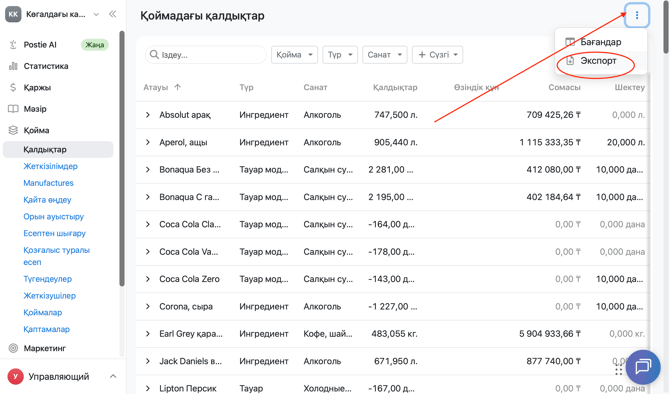Expand the Corona, сыра row
Image resolution: width=670 pixels, height=394 pixels.
(x=147, y=306)
